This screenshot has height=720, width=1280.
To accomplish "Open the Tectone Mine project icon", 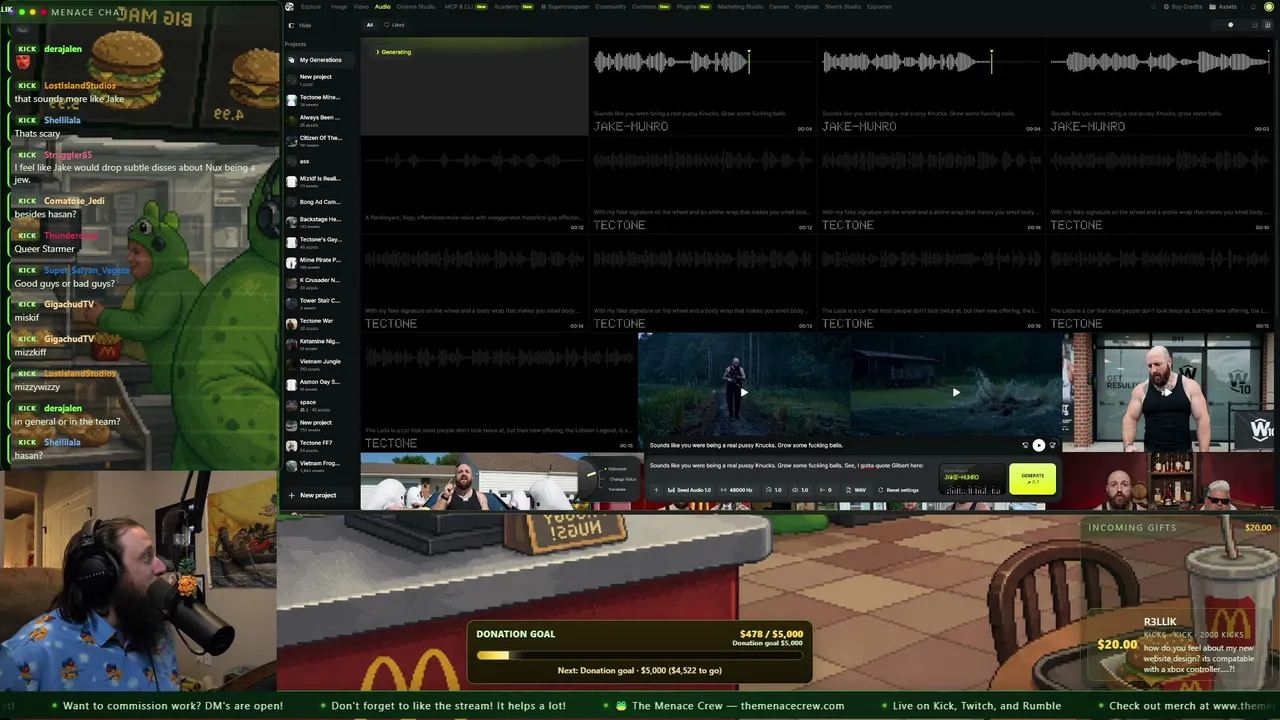I will point(292,99).
